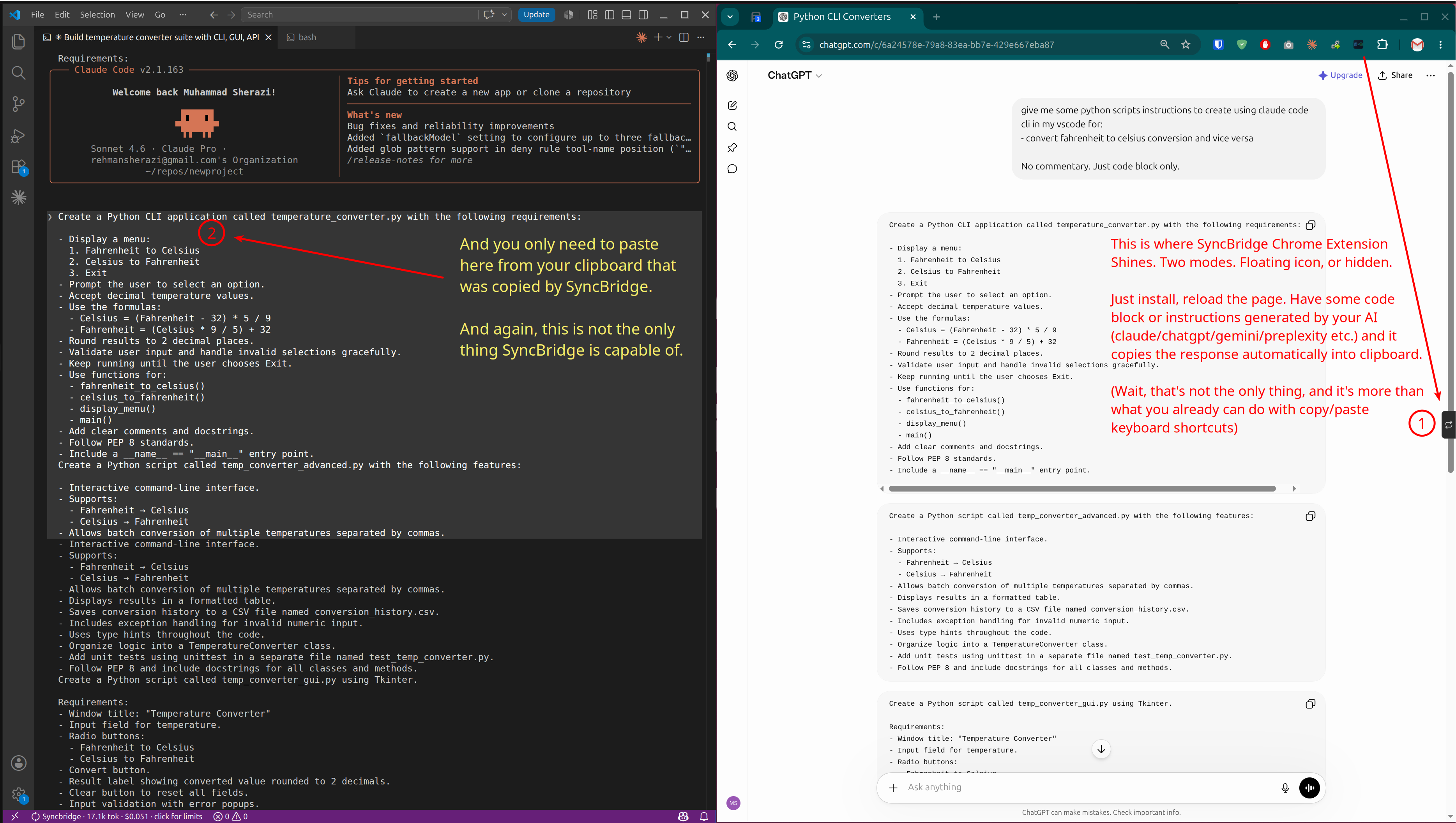Copy the temp_converter_advanced.py code block in ChatGPT
The width and height of the screenshot is (1456, 823).
[1310, 516]
